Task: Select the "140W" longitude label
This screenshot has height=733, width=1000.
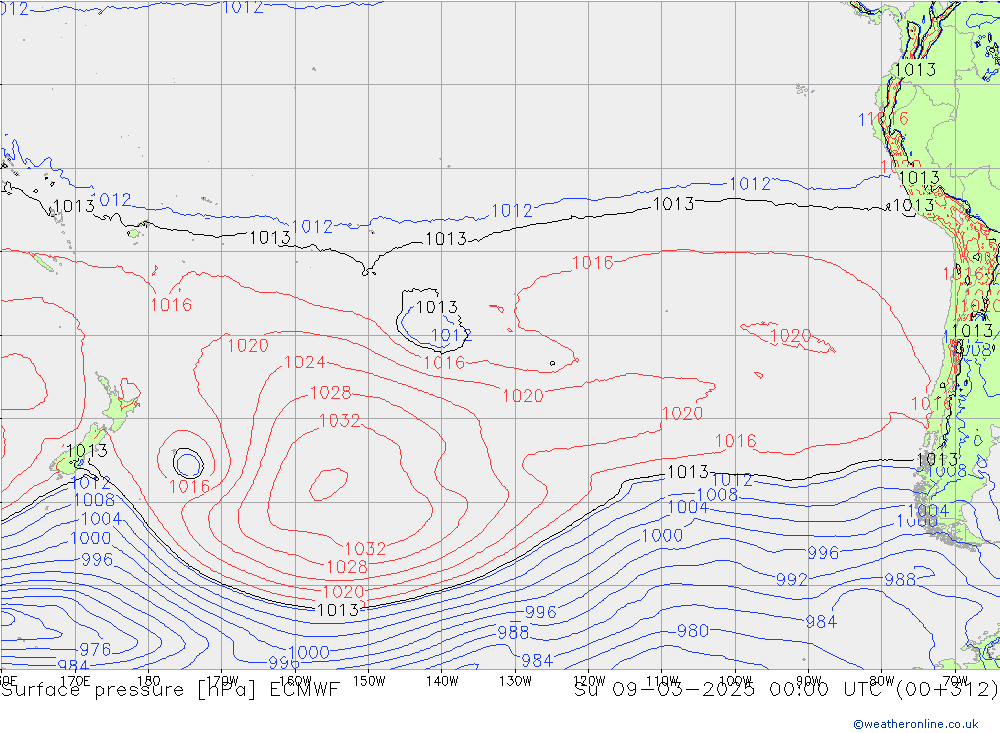Action: pos(442,681)
